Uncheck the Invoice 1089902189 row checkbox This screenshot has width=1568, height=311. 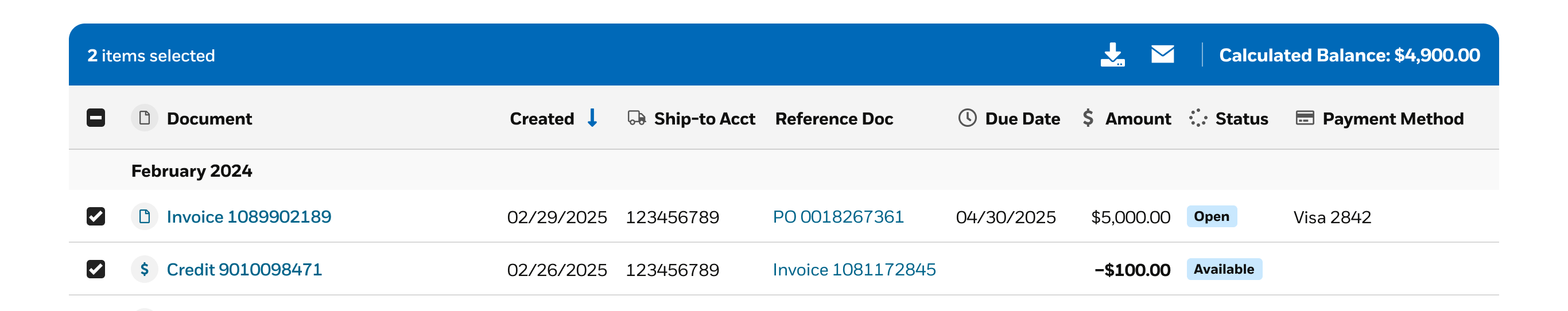pyautogui.click(x=96, y=217)
